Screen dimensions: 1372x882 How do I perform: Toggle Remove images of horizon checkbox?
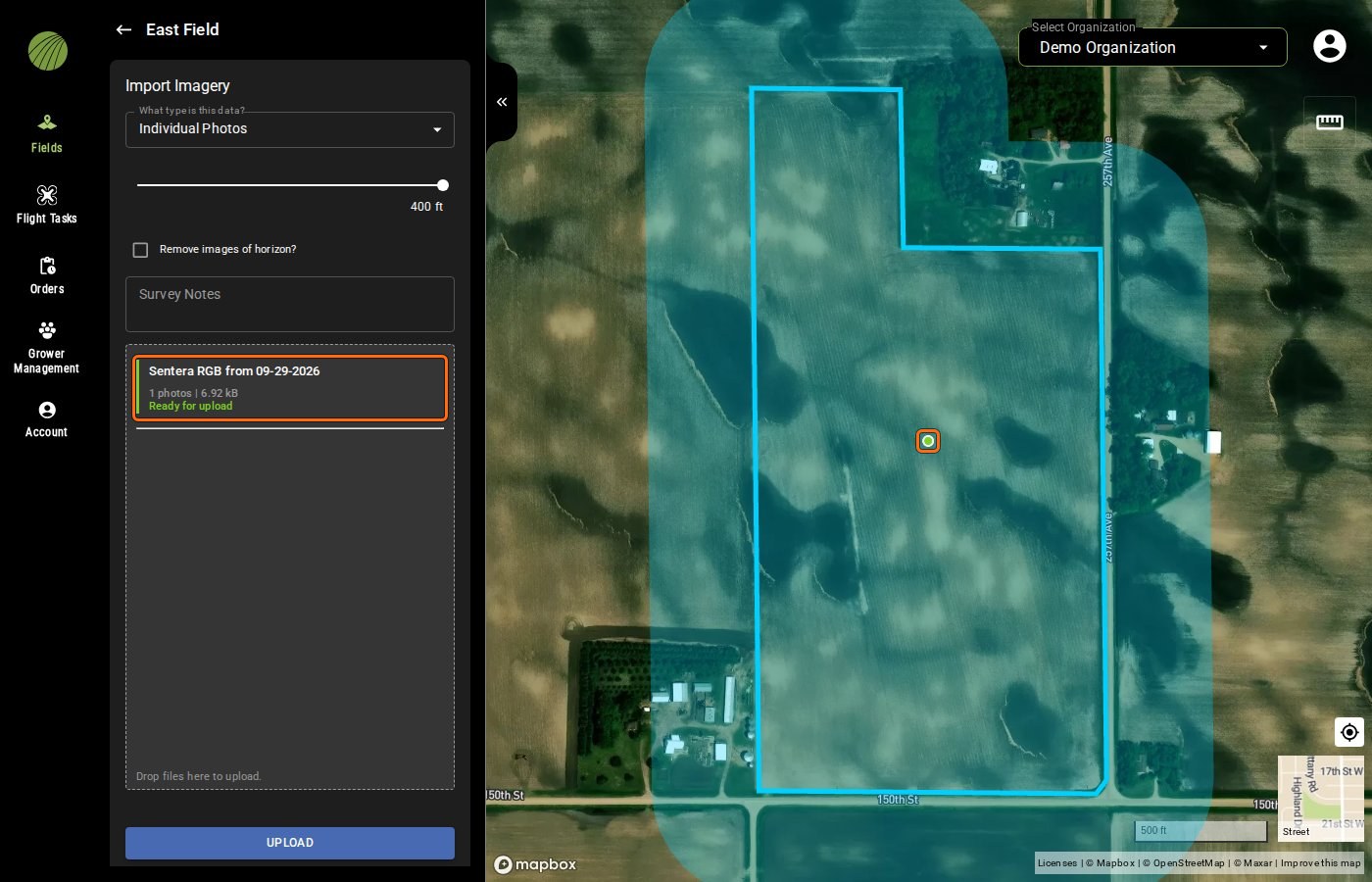(140, 250)
